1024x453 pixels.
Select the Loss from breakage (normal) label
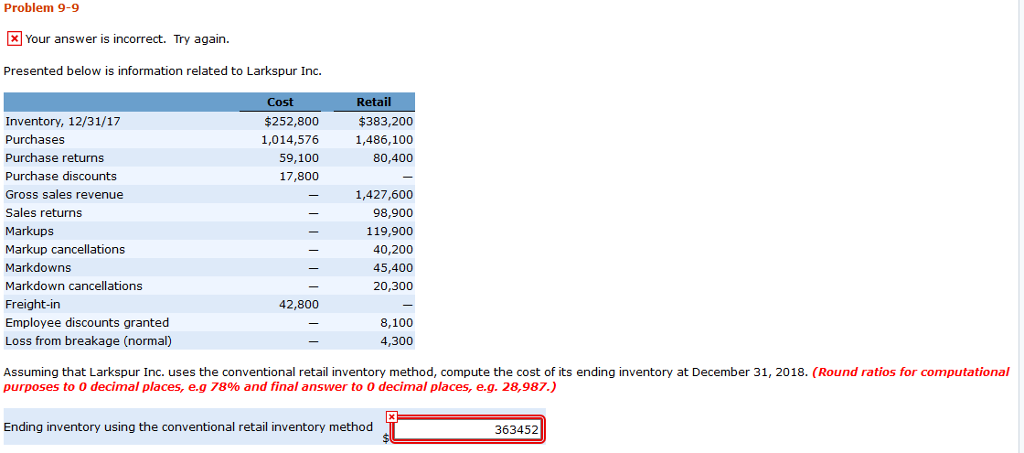pos(89,341)
